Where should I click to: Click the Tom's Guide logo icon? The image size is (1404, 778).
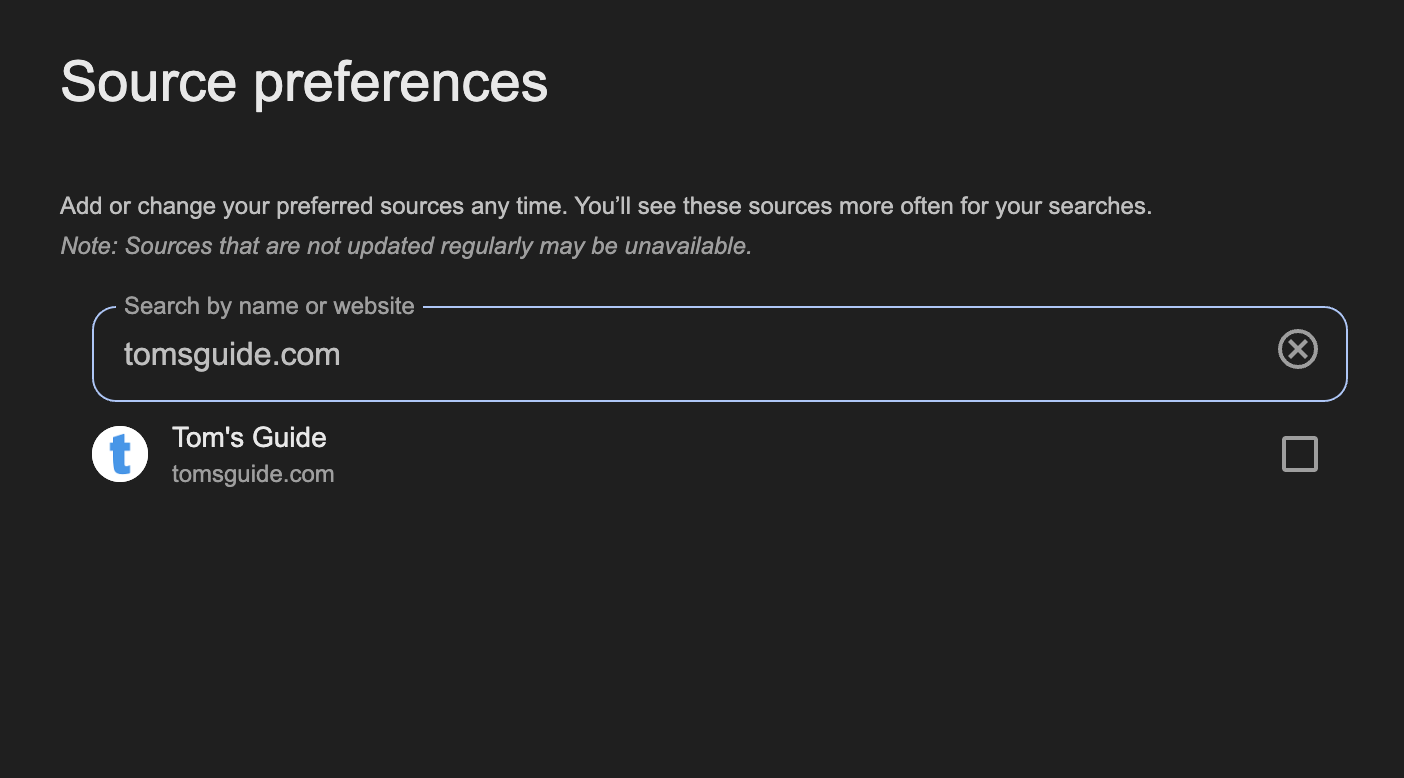(120, 454)
